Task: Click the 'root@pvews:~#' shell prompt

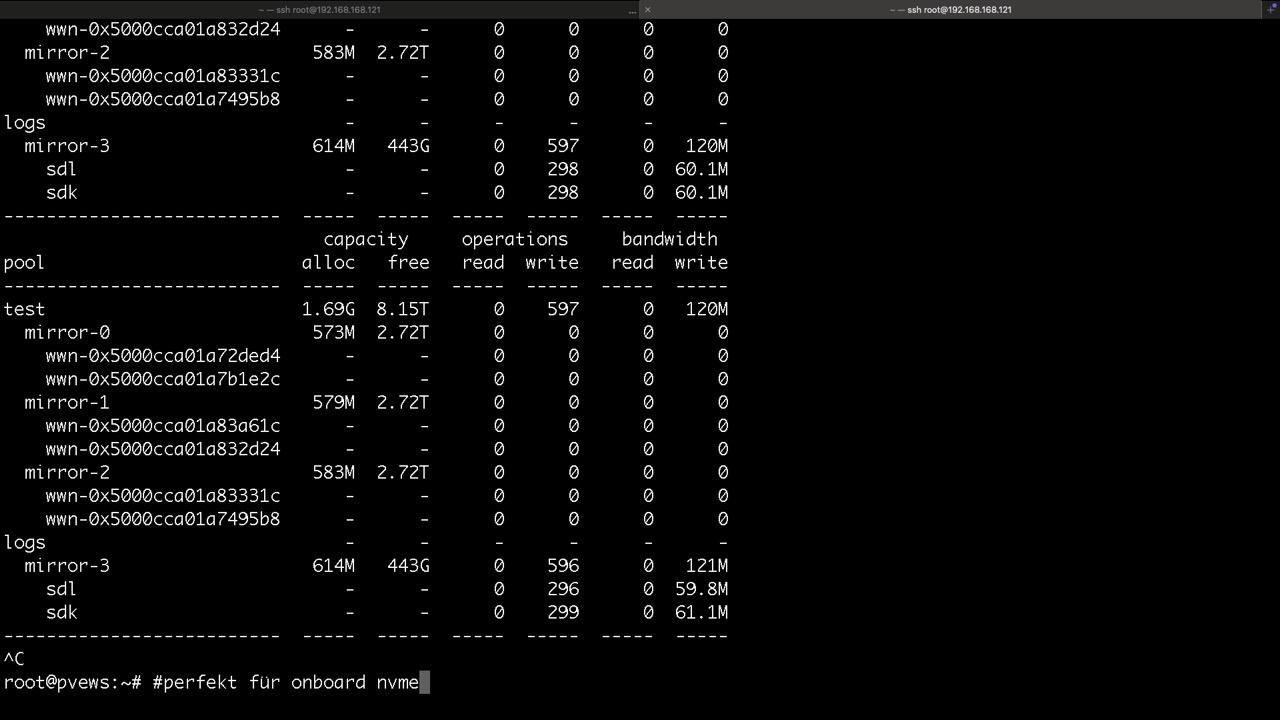Action: click(72, 682)
